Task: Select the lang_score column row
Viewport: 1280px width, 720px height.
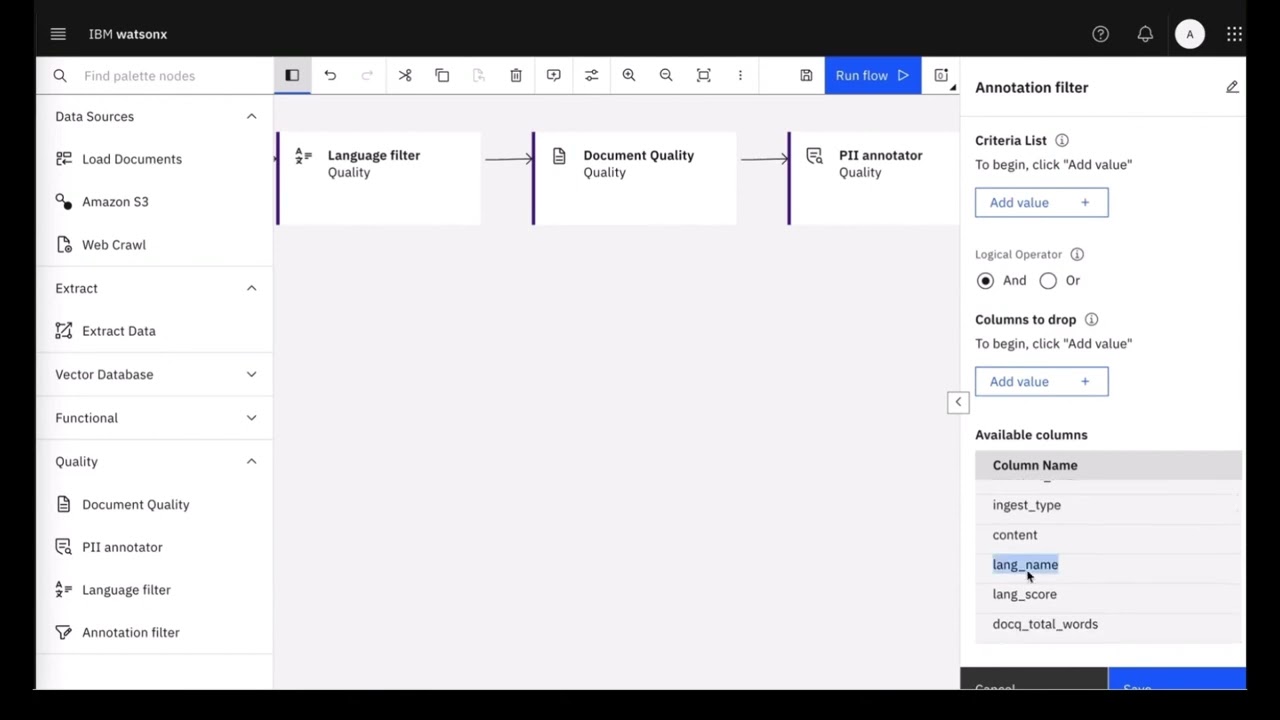Action: click(1108, 594)
